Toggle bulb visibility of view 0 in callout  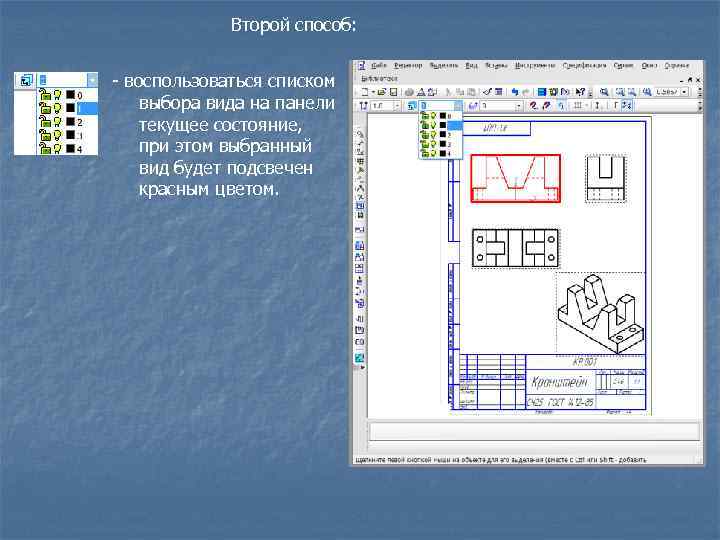[x=57, y=95]
